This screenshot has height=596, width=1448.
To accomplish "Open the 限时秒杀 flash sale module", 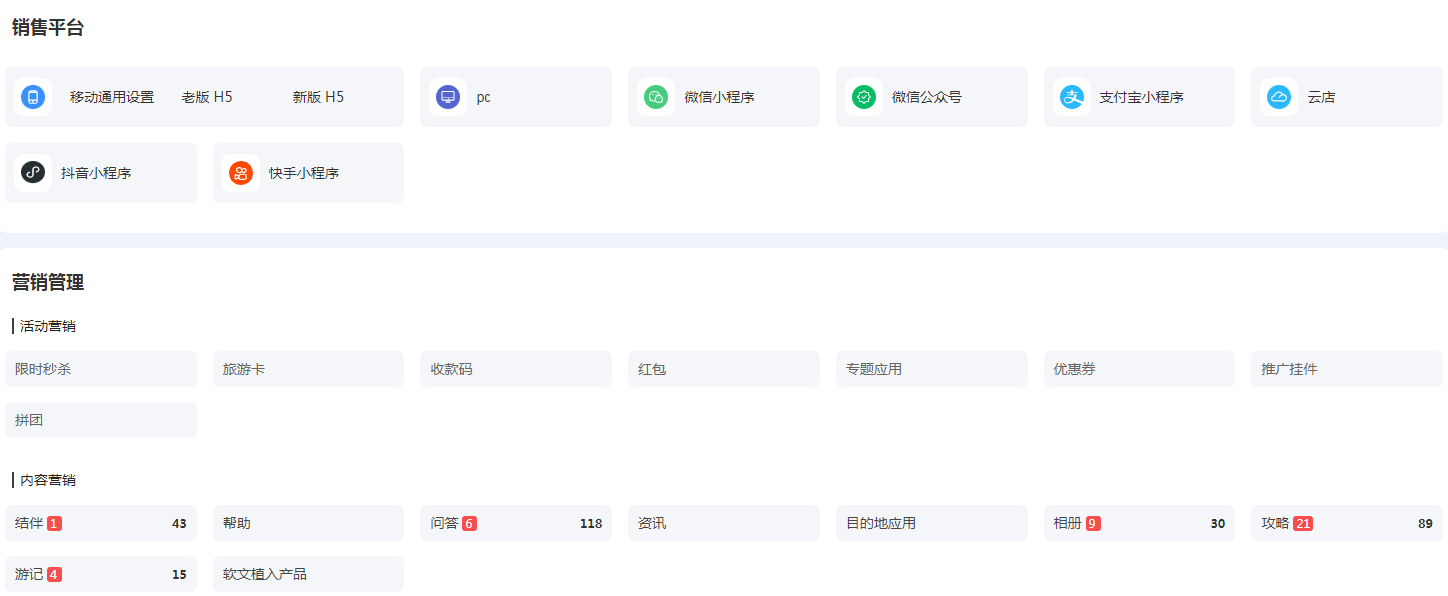I will 43,369.
